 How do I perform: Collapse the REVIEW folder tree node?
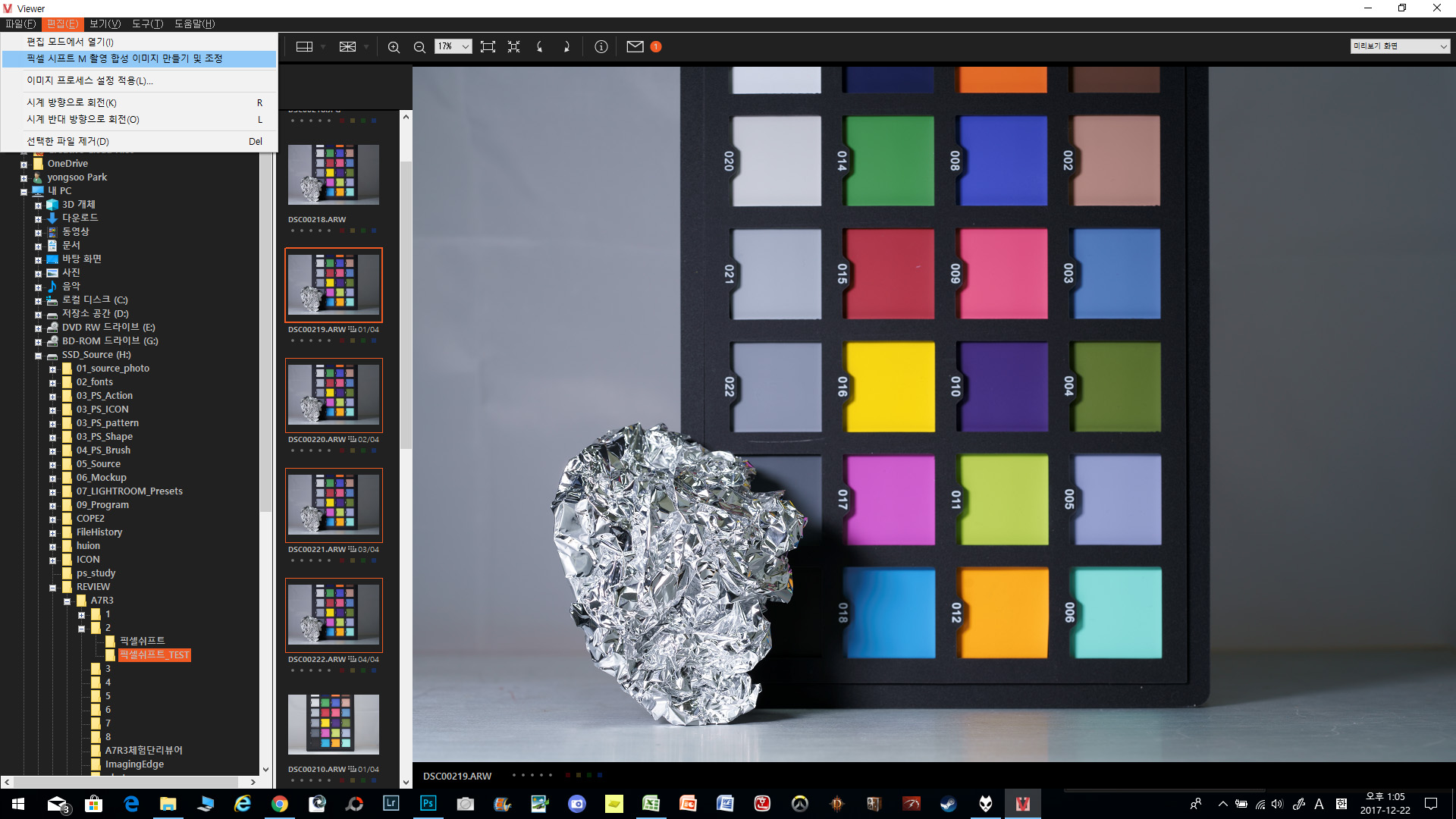pyautogui.click(x=52, y=588)
